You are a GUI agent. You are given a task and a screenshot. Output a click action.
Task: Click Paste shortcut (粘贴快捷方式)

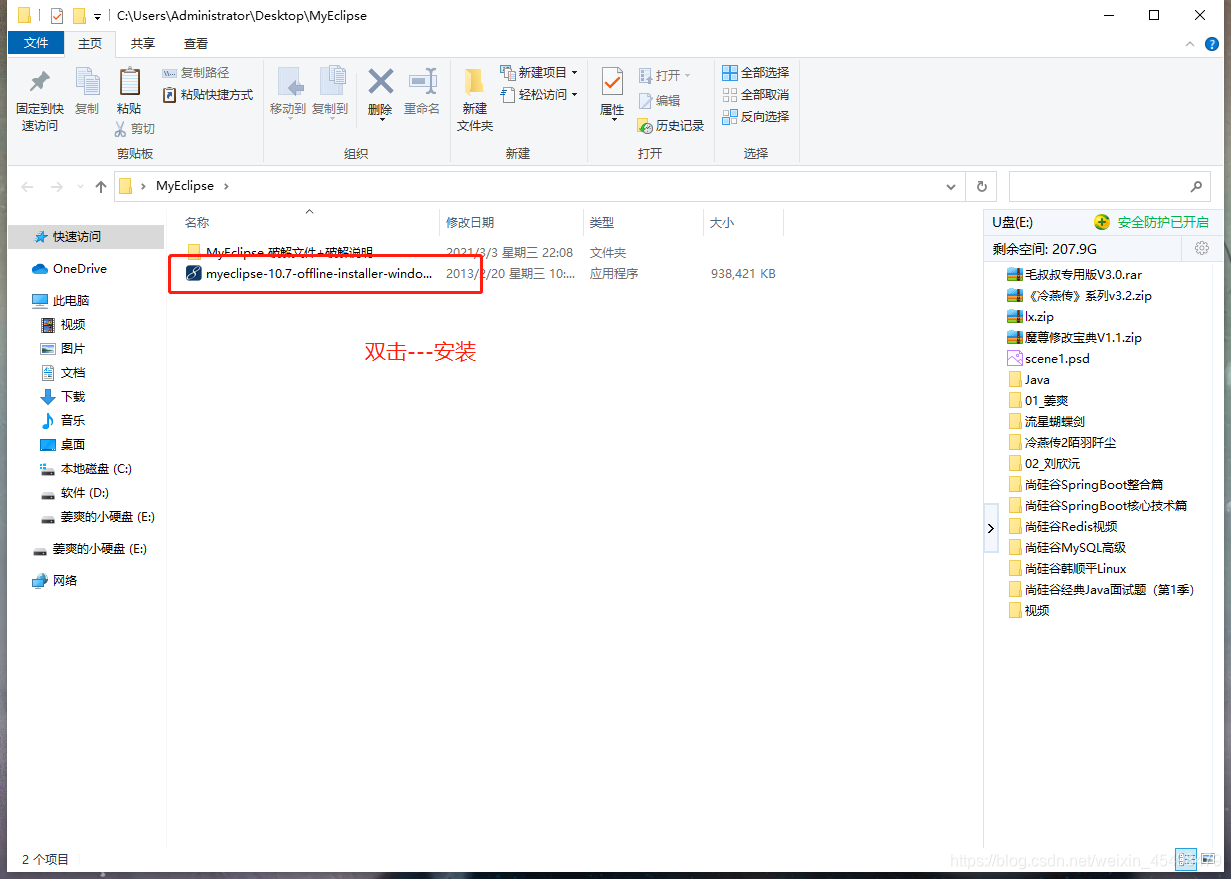click(x=208, y=95)
